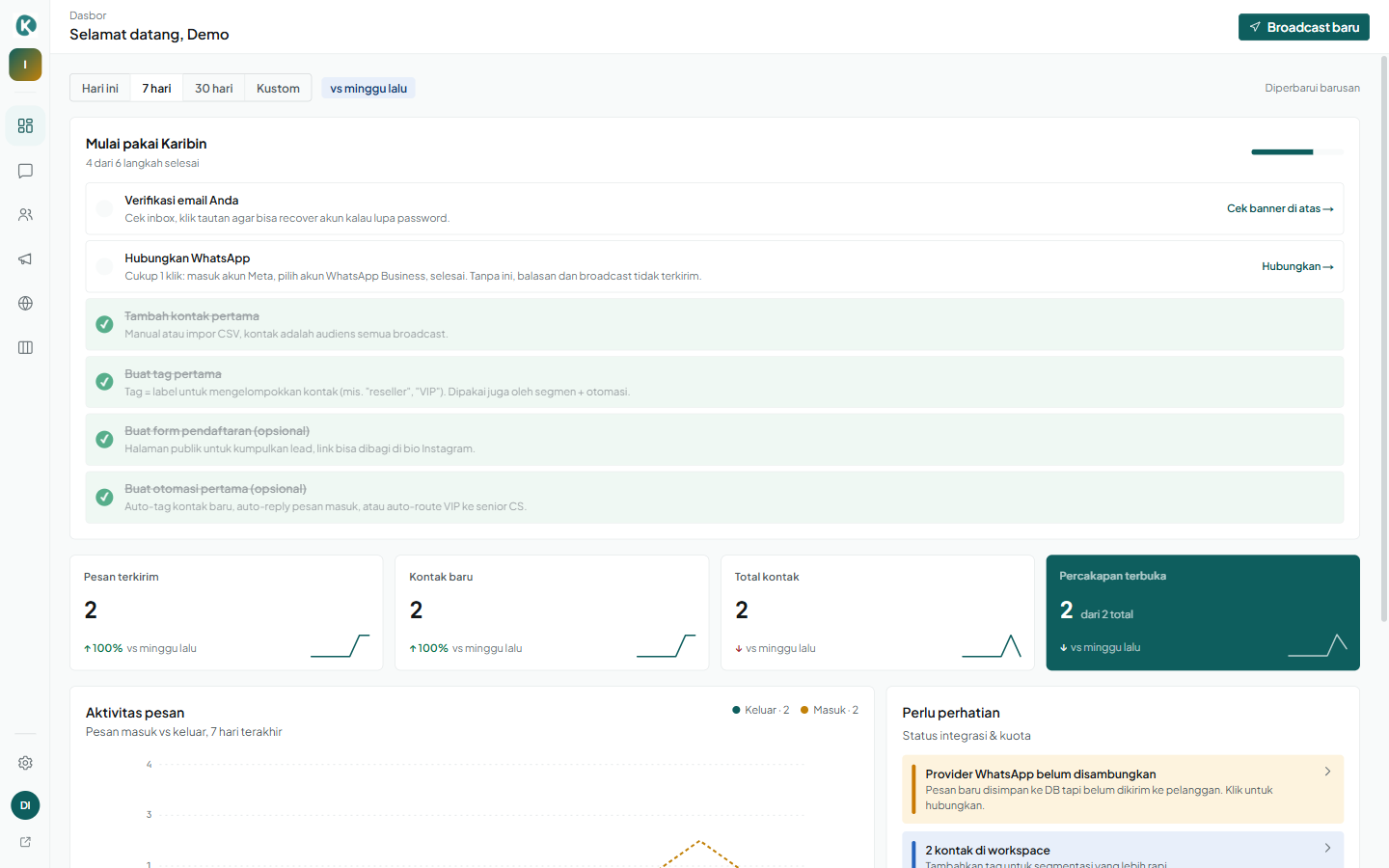Open the broadcast megaphone icon in sidebar
1389x868 pixels.
(25, 258)
